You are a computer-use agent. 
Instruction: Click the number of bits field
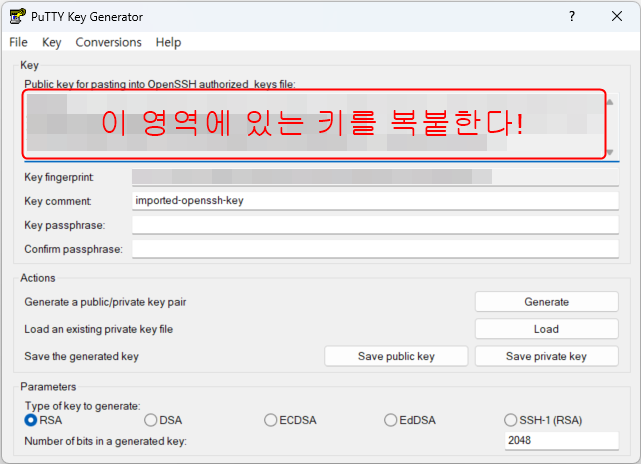562,441
